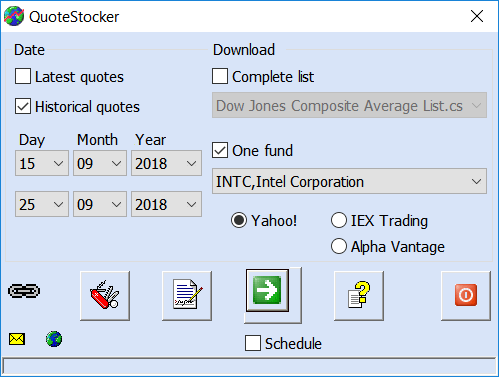Click the small globe website icon
Screen dimensions: 499x377
point(54,339)
